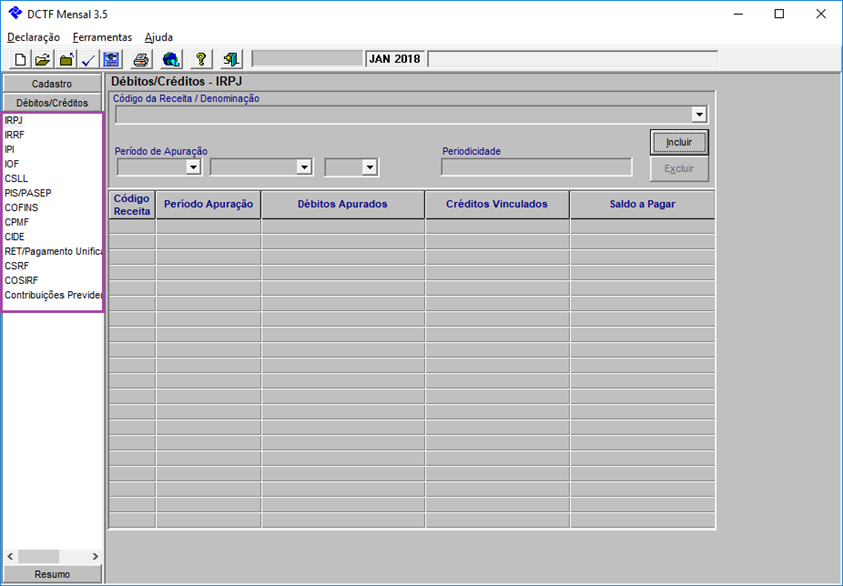Click the Débitos Apurados column header
Screen dimensions: 843x586
pos(342,205)
